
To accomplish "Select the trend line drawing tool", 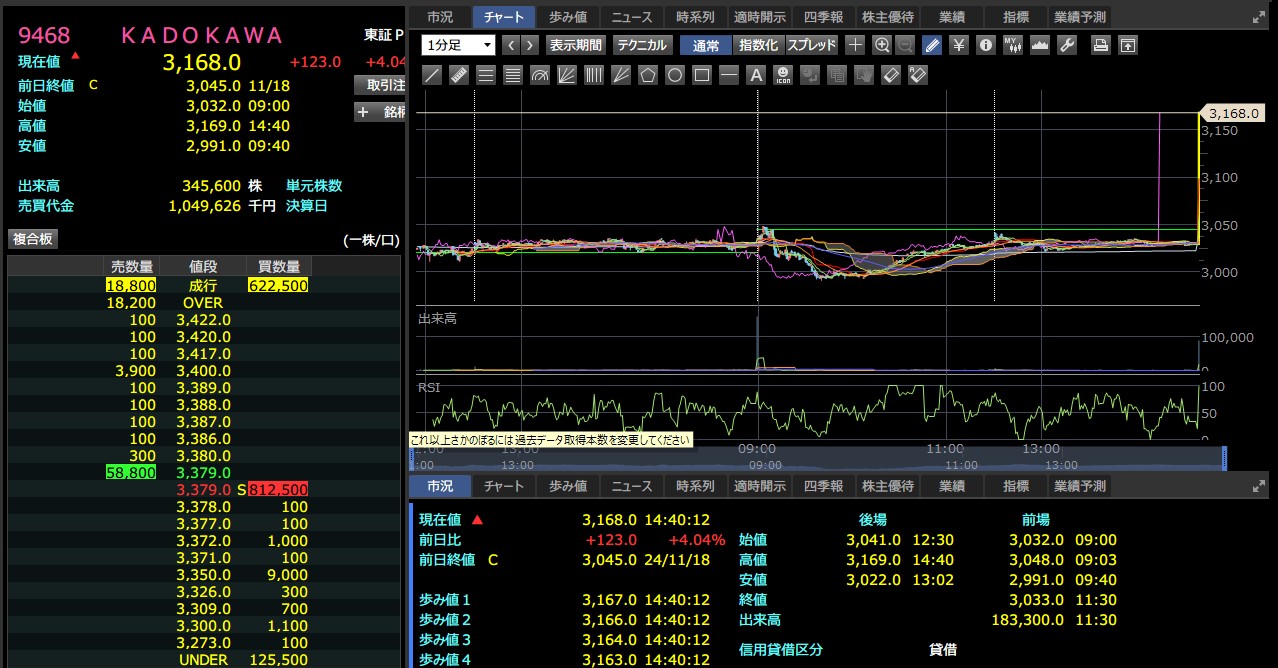I will pyautogui.click(x=432, y=75).
